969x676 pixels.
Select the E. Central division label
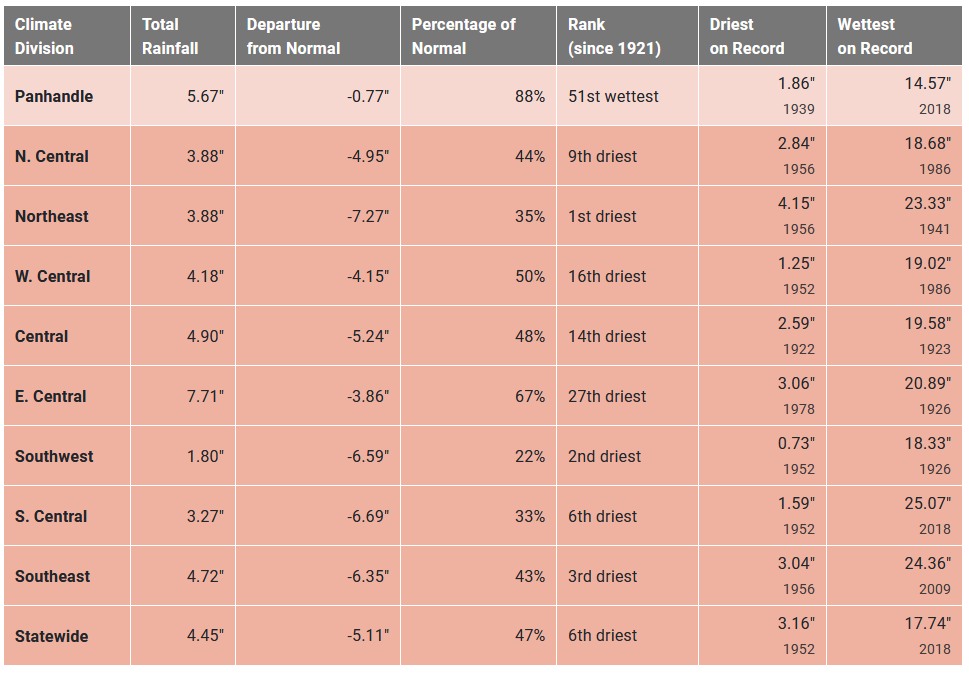click(51, 396)
